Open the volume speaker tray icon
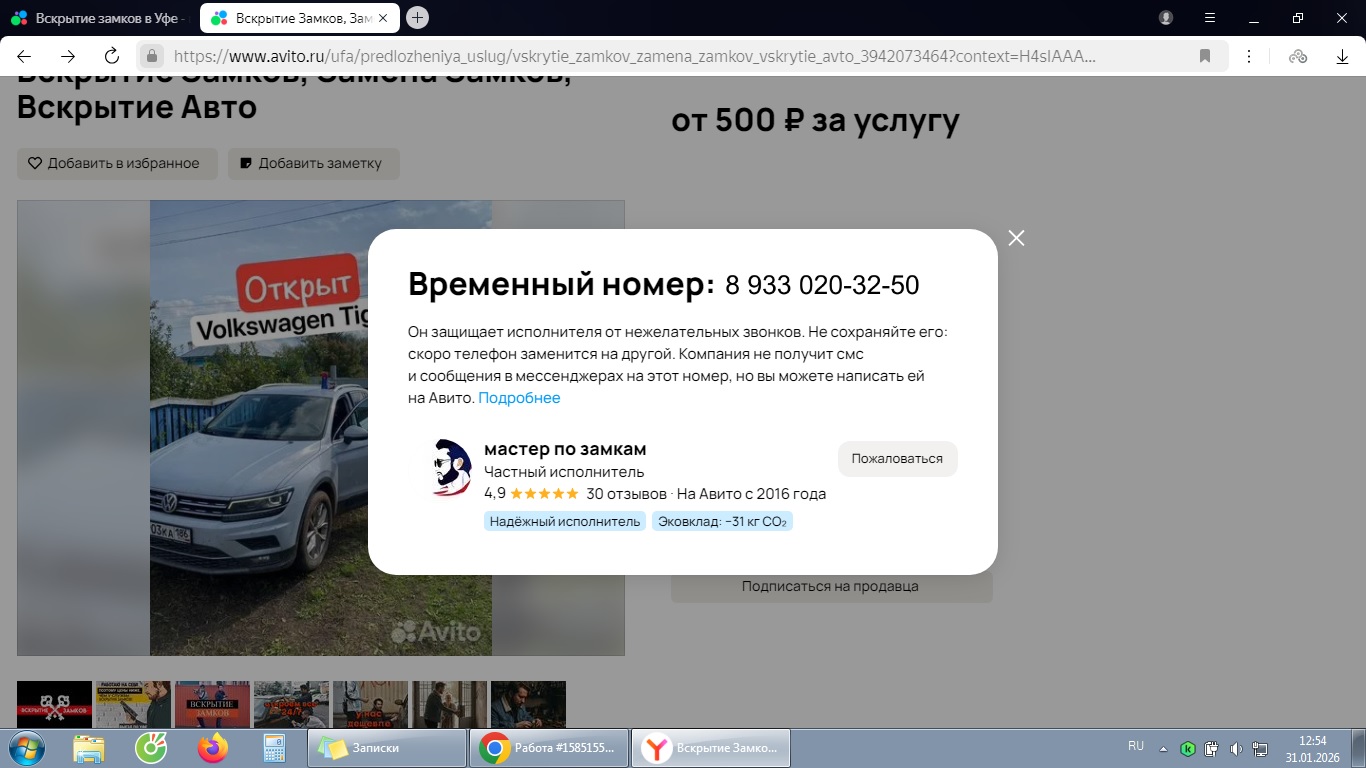The height and width of the screenshot is (768, 1366). pos(1236,748)
